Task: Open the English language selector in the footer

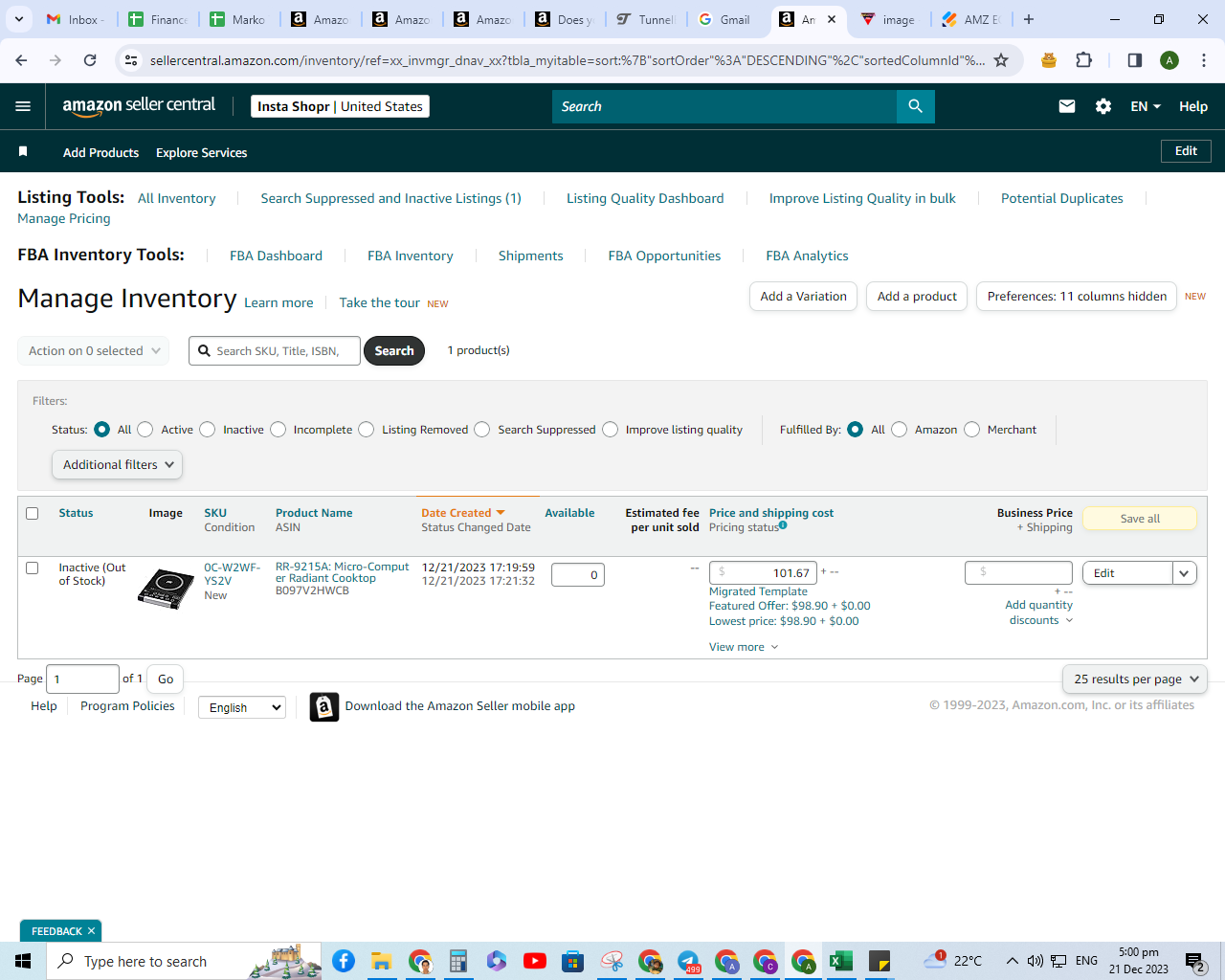Action: tap(242, 707)
